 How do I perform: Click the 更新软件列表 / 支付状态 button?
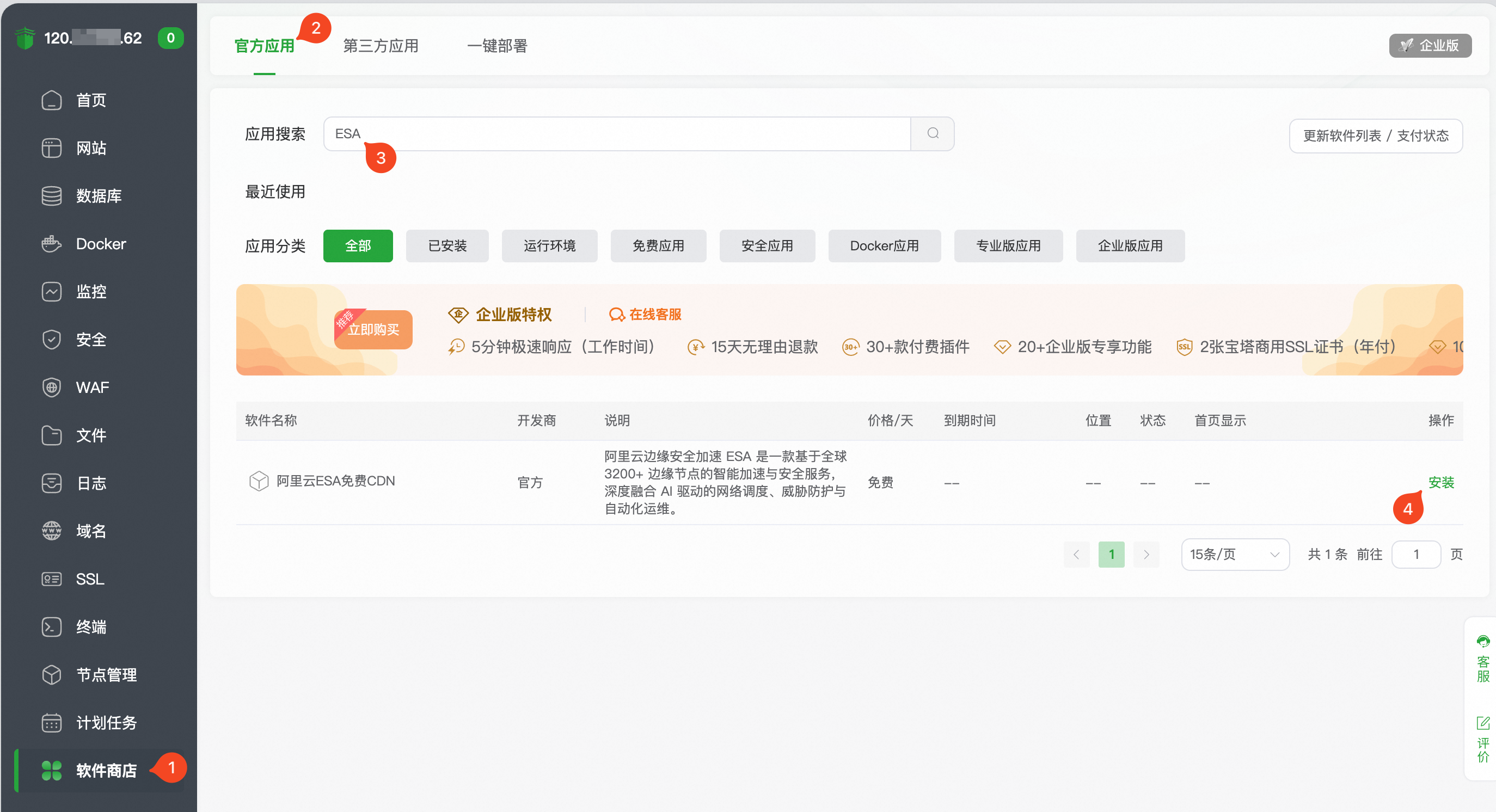pyautogui.click(x=1375, y=135)
